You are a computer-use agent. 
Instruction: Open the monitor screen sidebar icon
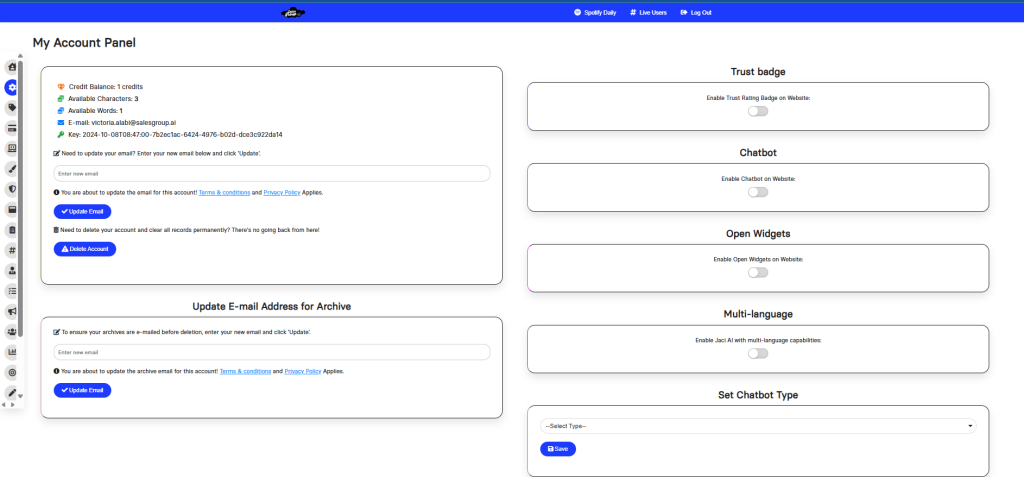point(12,148)
